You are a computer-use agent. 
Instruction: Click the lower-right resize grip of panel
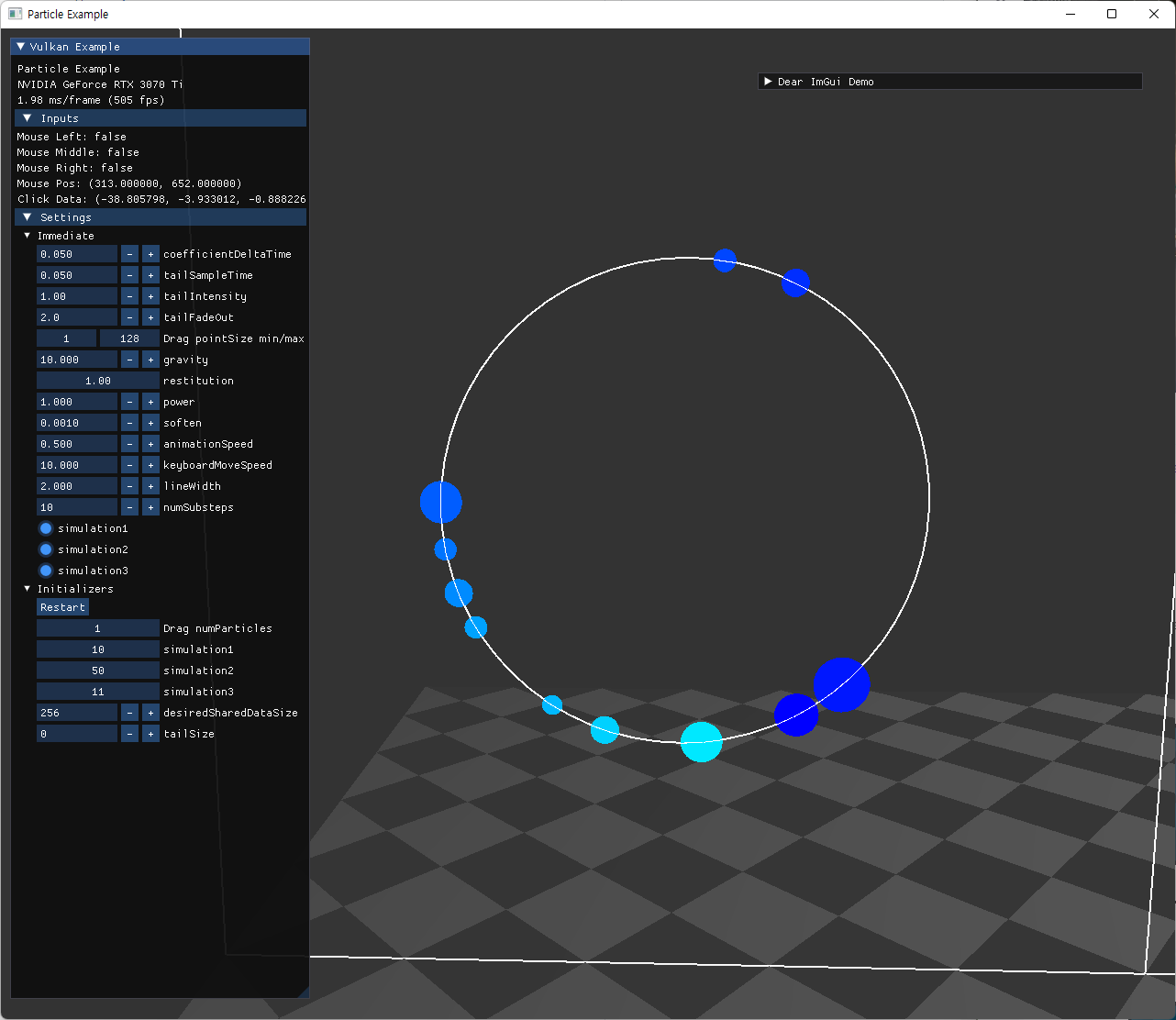[303, 992]
